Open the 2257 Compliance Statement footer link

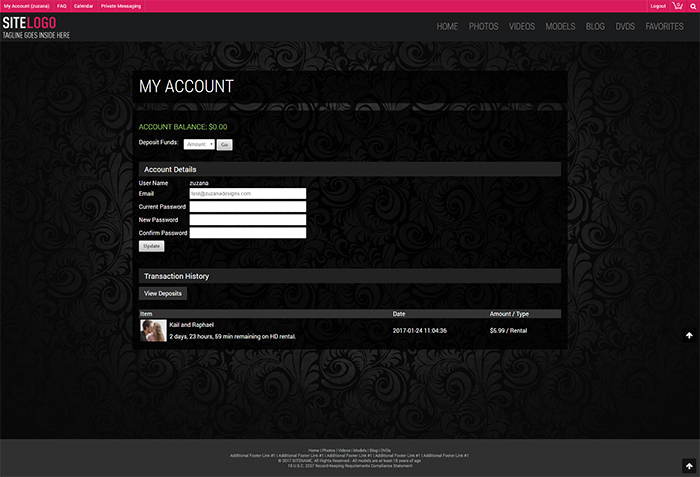point(350,466)
